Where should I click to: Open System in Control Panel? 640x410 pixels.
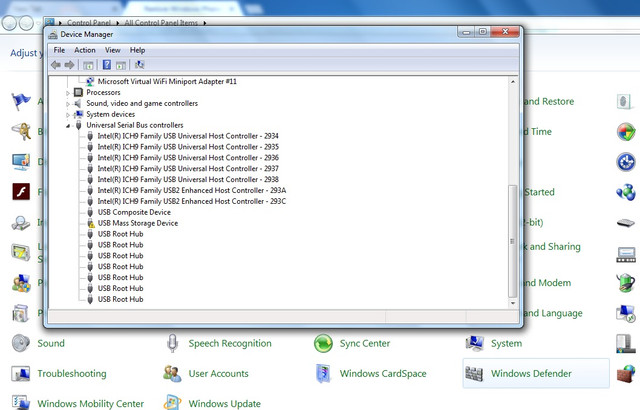click(506, 344)
